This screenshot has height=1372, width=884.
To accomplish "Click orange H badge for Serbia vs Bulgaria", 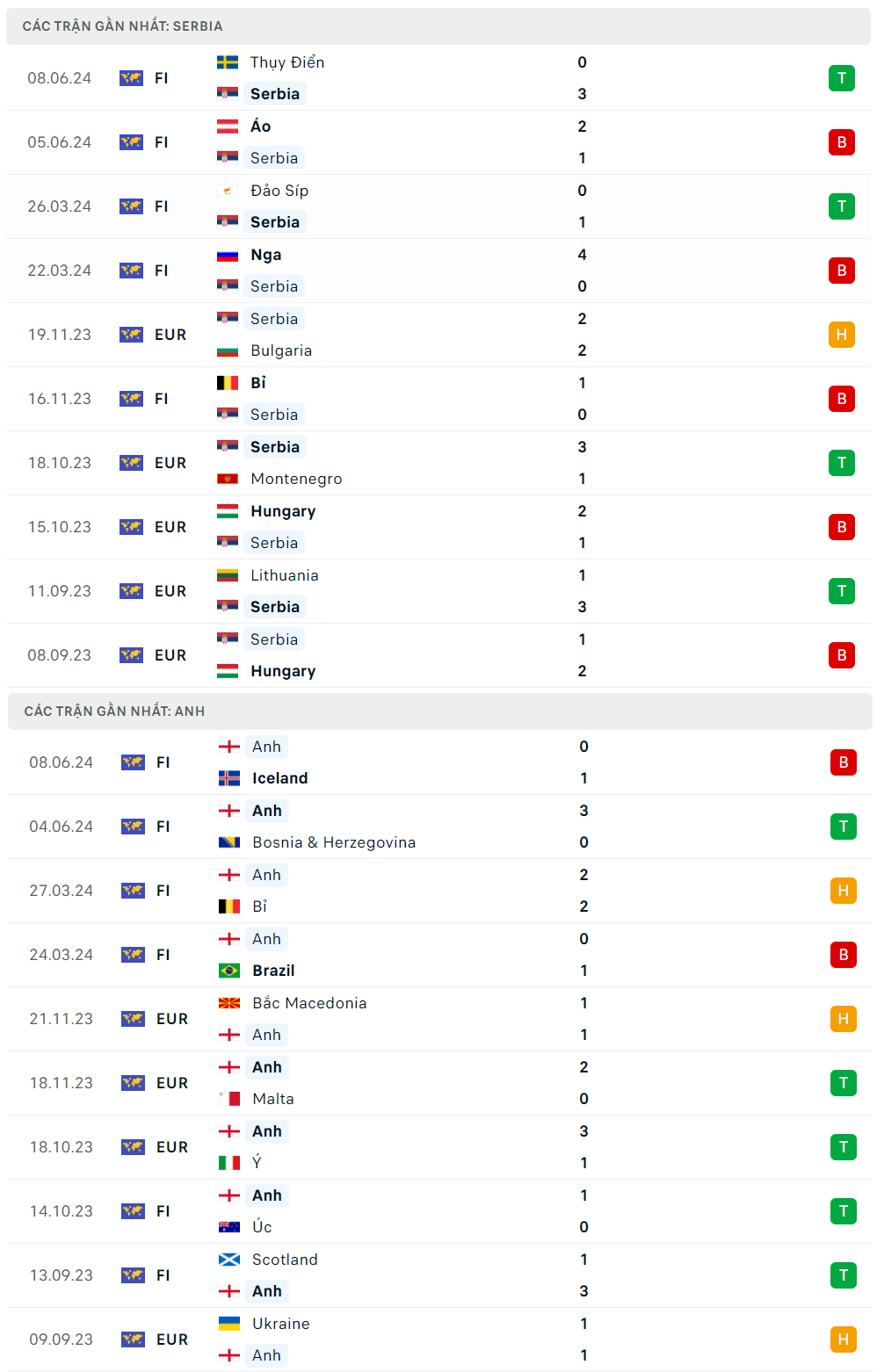I will point(842,335).
